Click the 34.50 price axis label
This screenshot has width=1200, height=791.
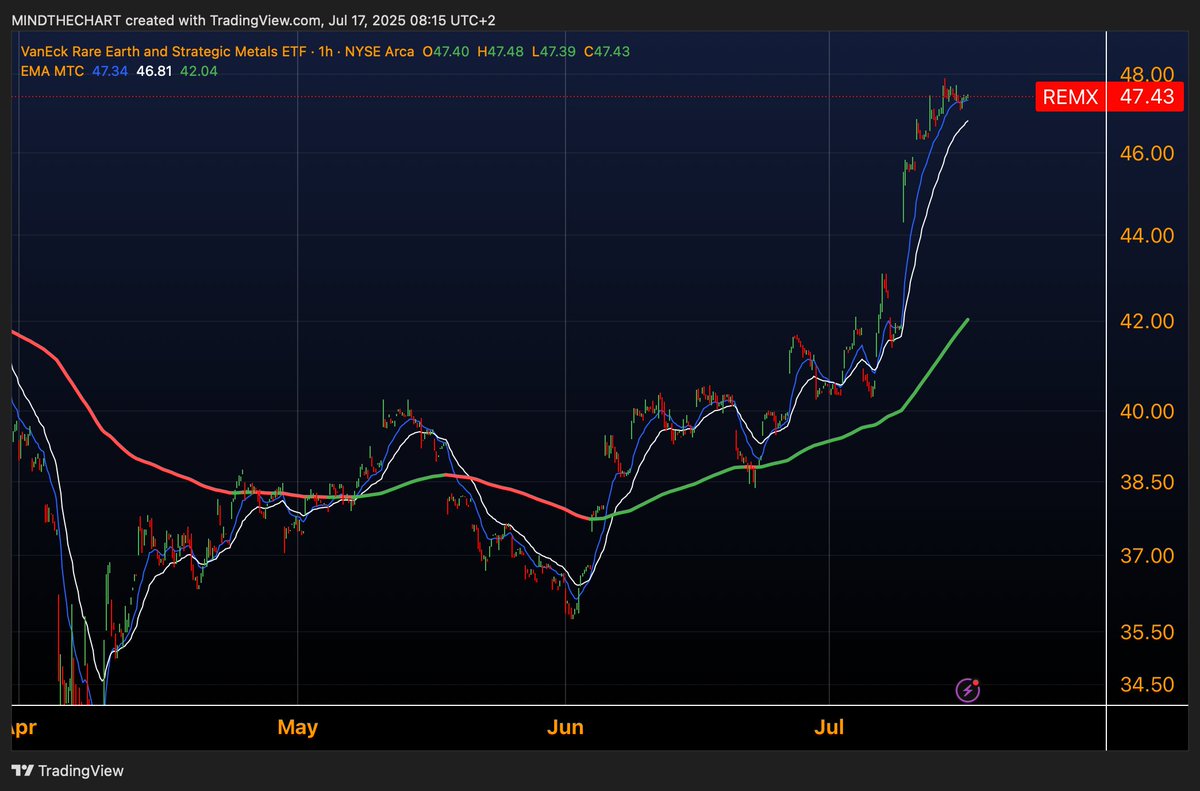[1146, 685]
